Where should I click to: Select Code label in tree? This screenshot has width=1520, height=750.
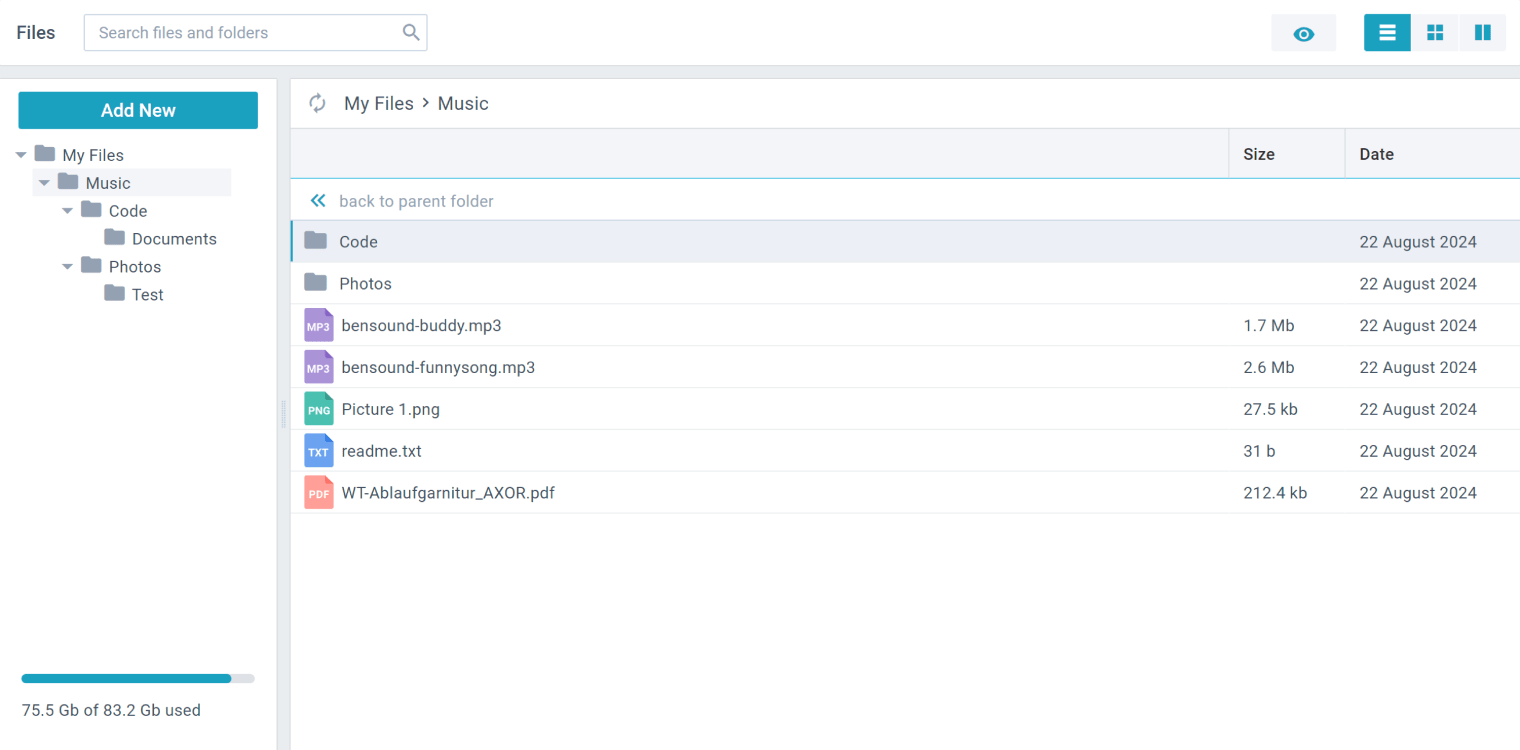(128, 211)
